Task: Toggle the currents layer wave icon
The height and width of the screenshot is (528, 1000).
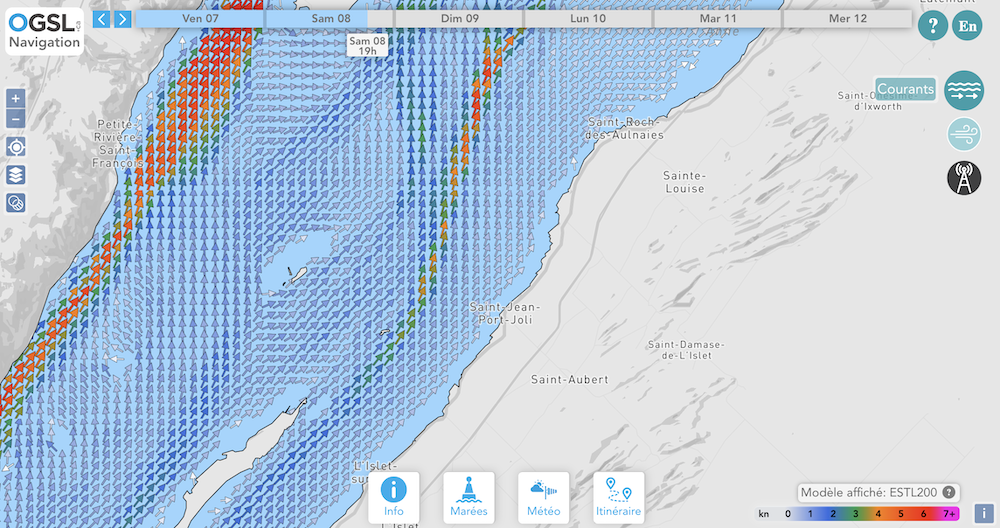Action: (x=964, y=90)
